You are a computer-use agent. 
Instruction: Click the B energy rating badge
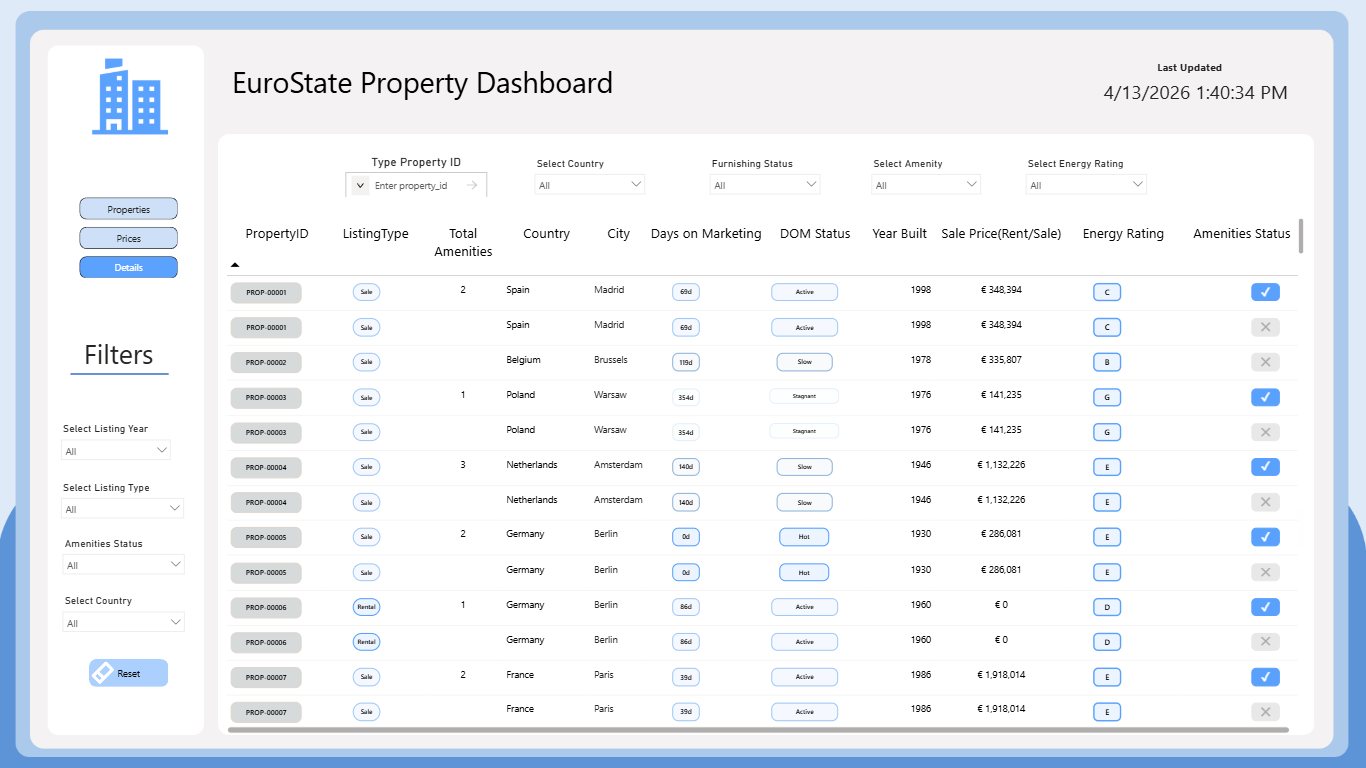point(1107,362)
